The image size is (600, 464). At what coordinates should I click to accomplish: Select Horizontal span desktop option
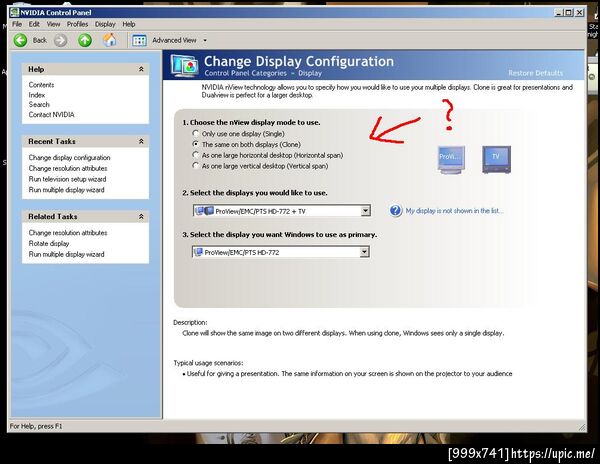coord(196,155)
